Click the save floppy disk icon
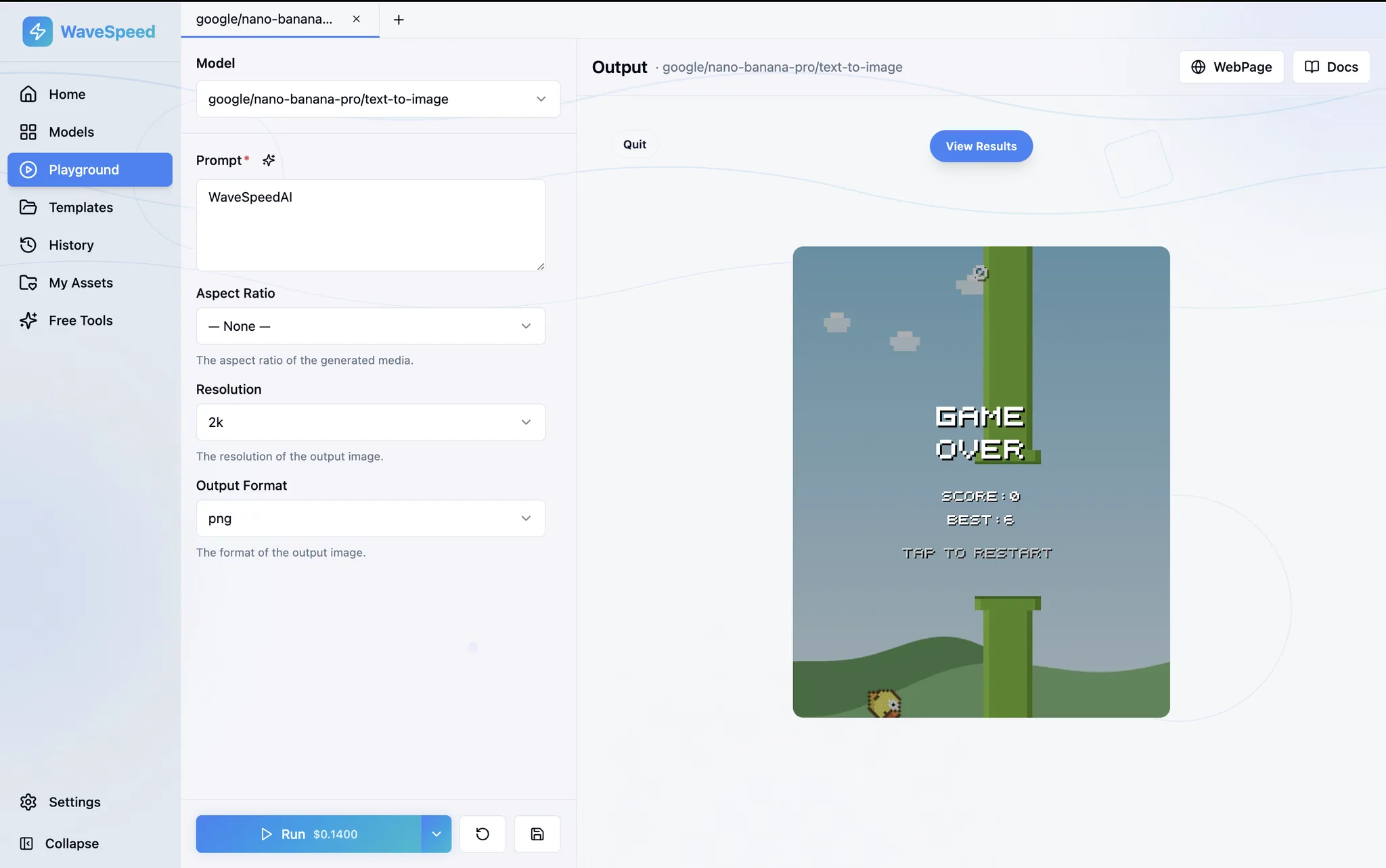This screenshot has height=868, width=1386. pyautogui.click(x=537, y=834)
